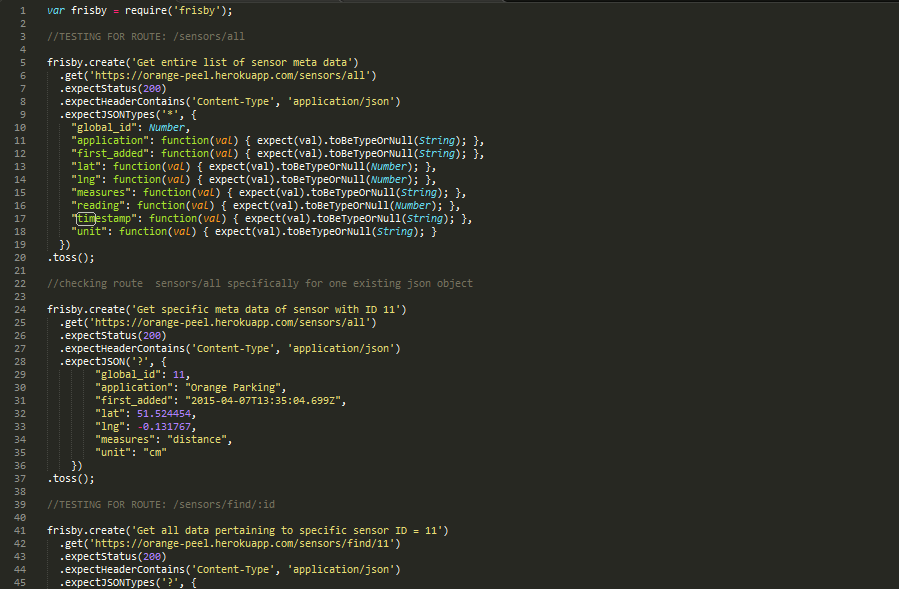Screen dimensions: 899x589
Task: Click gutter line number 36
Action: coord(20,466)
